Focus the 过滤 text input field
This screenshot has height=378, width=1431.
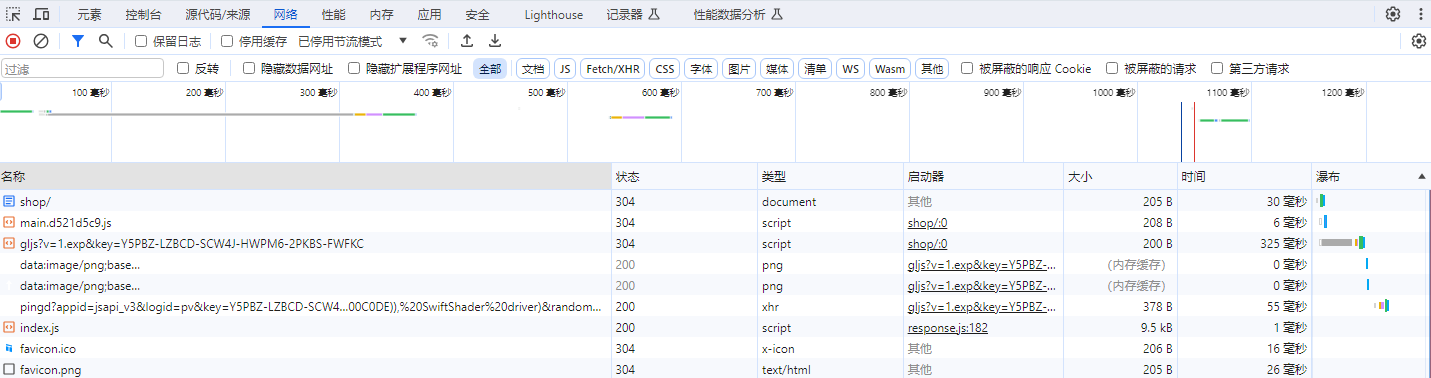tap(82, 68)
